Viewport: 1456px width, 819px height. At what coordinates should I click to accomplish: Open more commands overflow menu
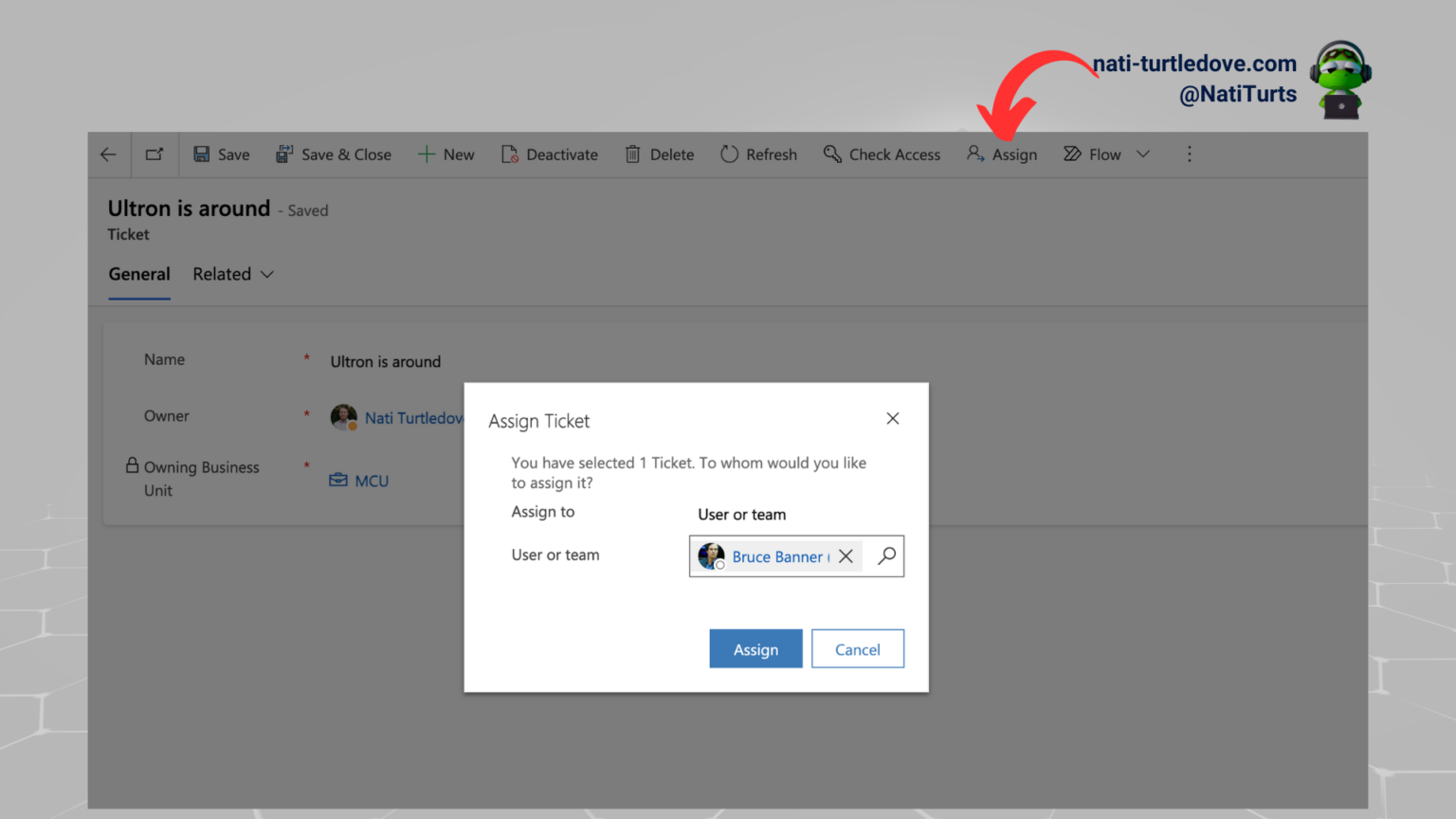click(1190, 155)
